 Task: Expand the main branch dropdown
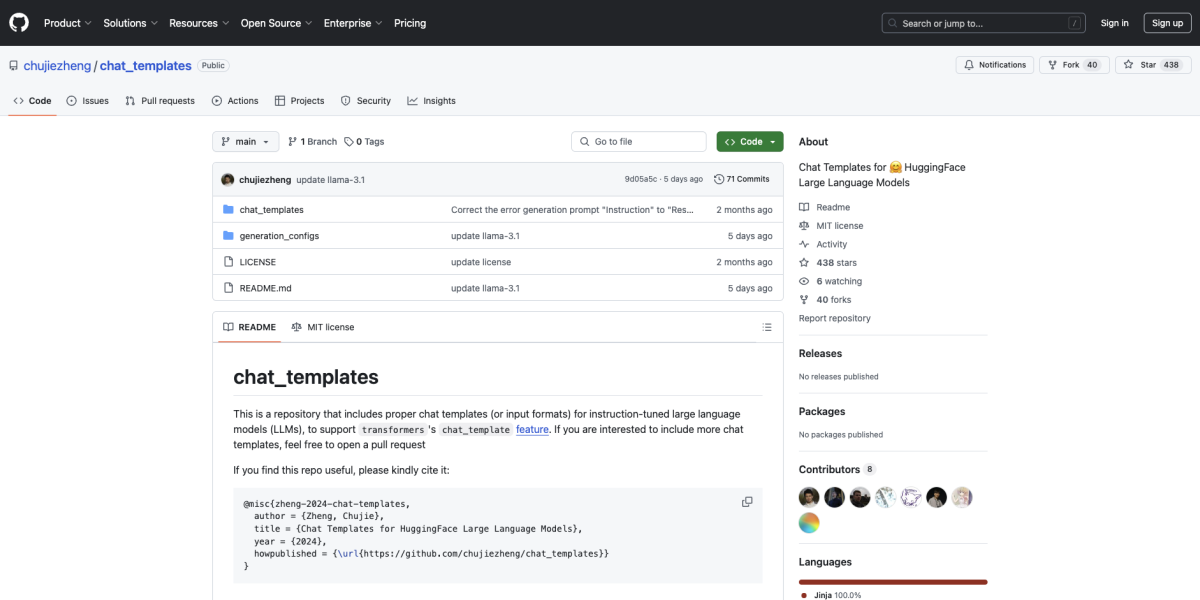tap(245, 142)
